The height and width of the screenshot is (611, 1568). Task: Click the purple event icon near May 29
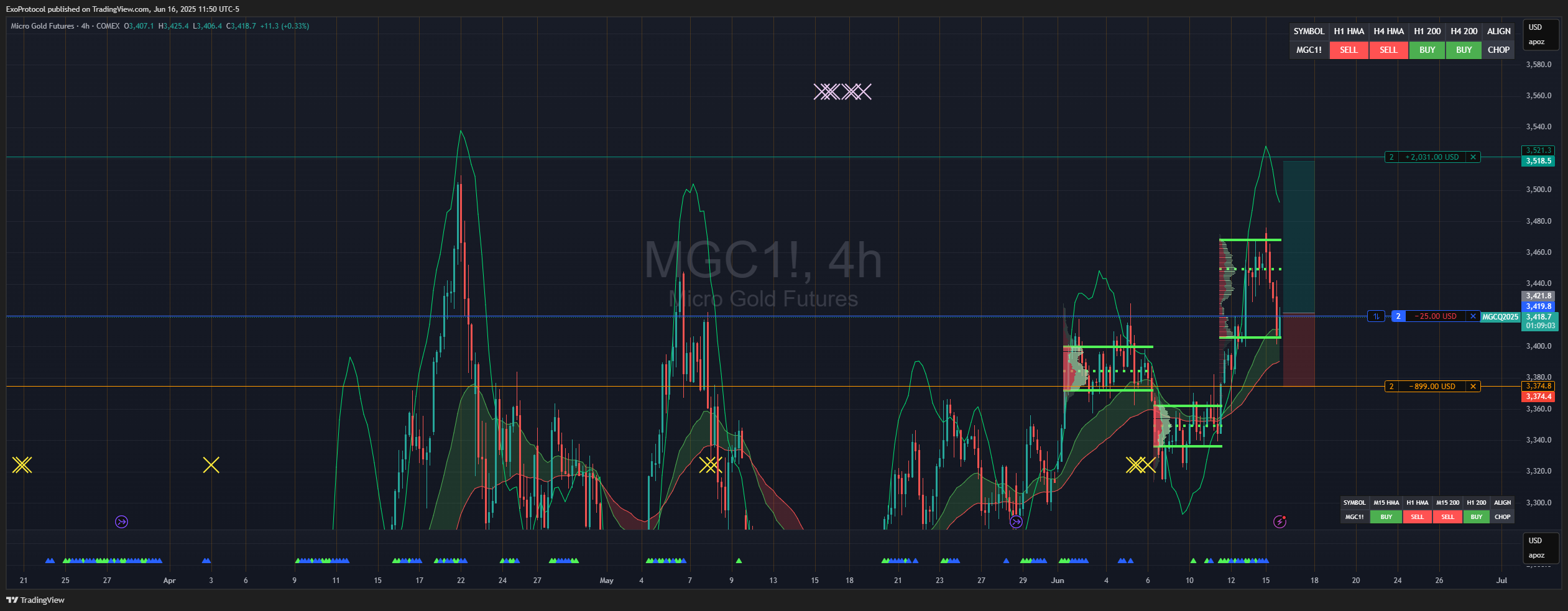pyautogui.click(x=1017, y=521)
